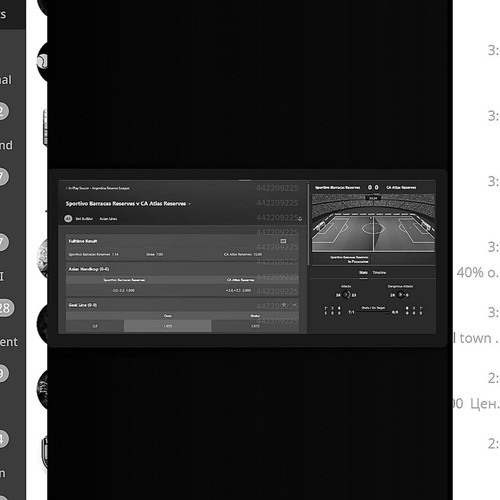The image size is (500, 500).
Task: Collapse the Fulltime Result market header
Action: click(182, 241)
